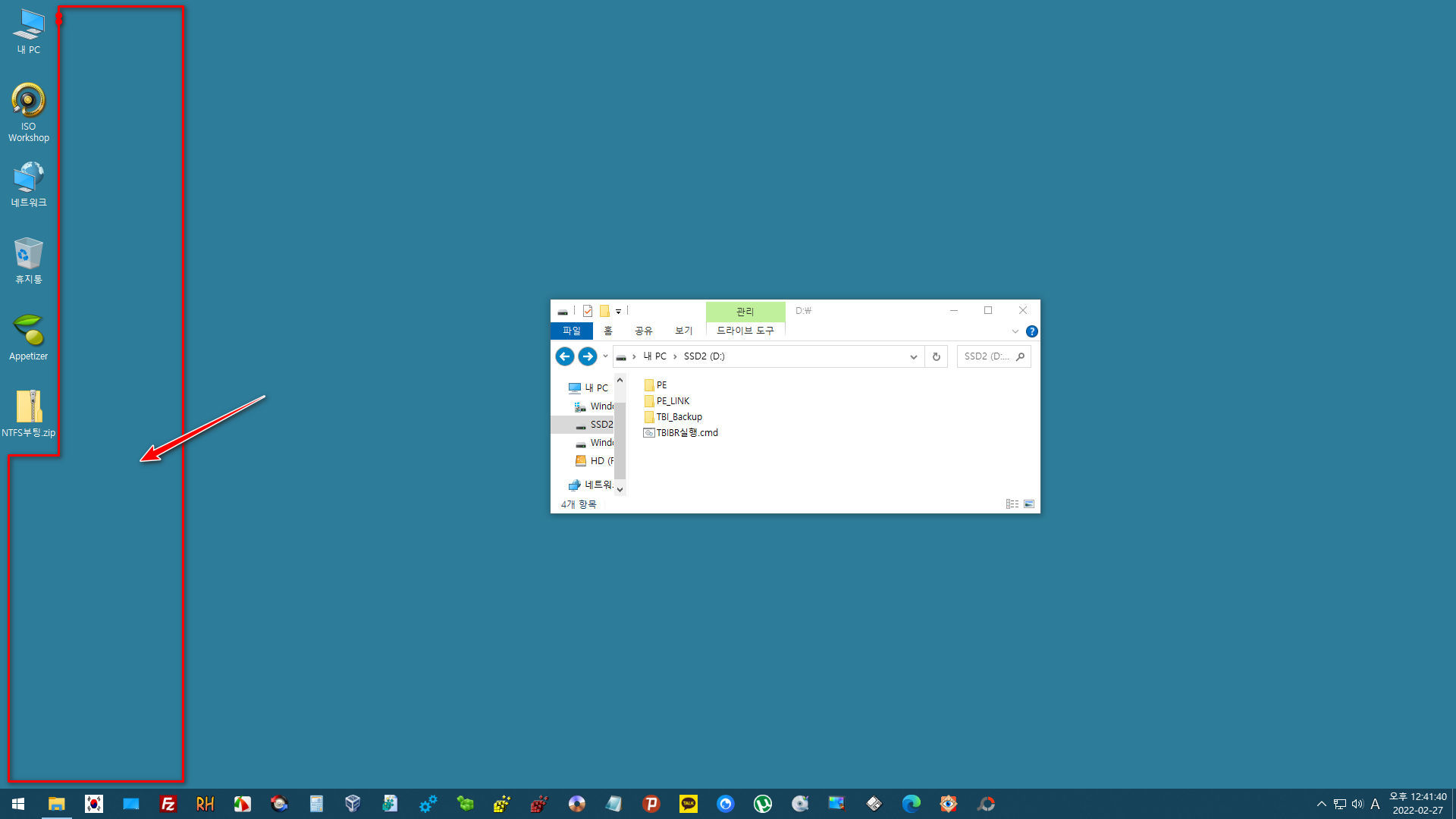
Task: Toggle the IME A input mode indicator
Action: pos(1375,804)
